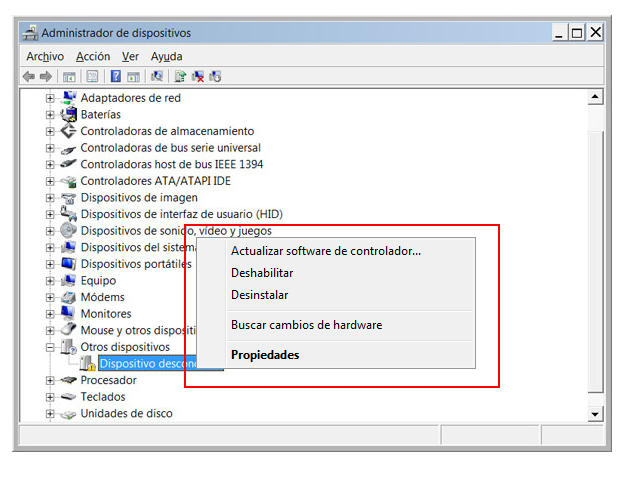The width and height of the screenshot is (626, 503).
Task: Select the Controladores ATA/ATAPI IDE label
Action: 156,181
